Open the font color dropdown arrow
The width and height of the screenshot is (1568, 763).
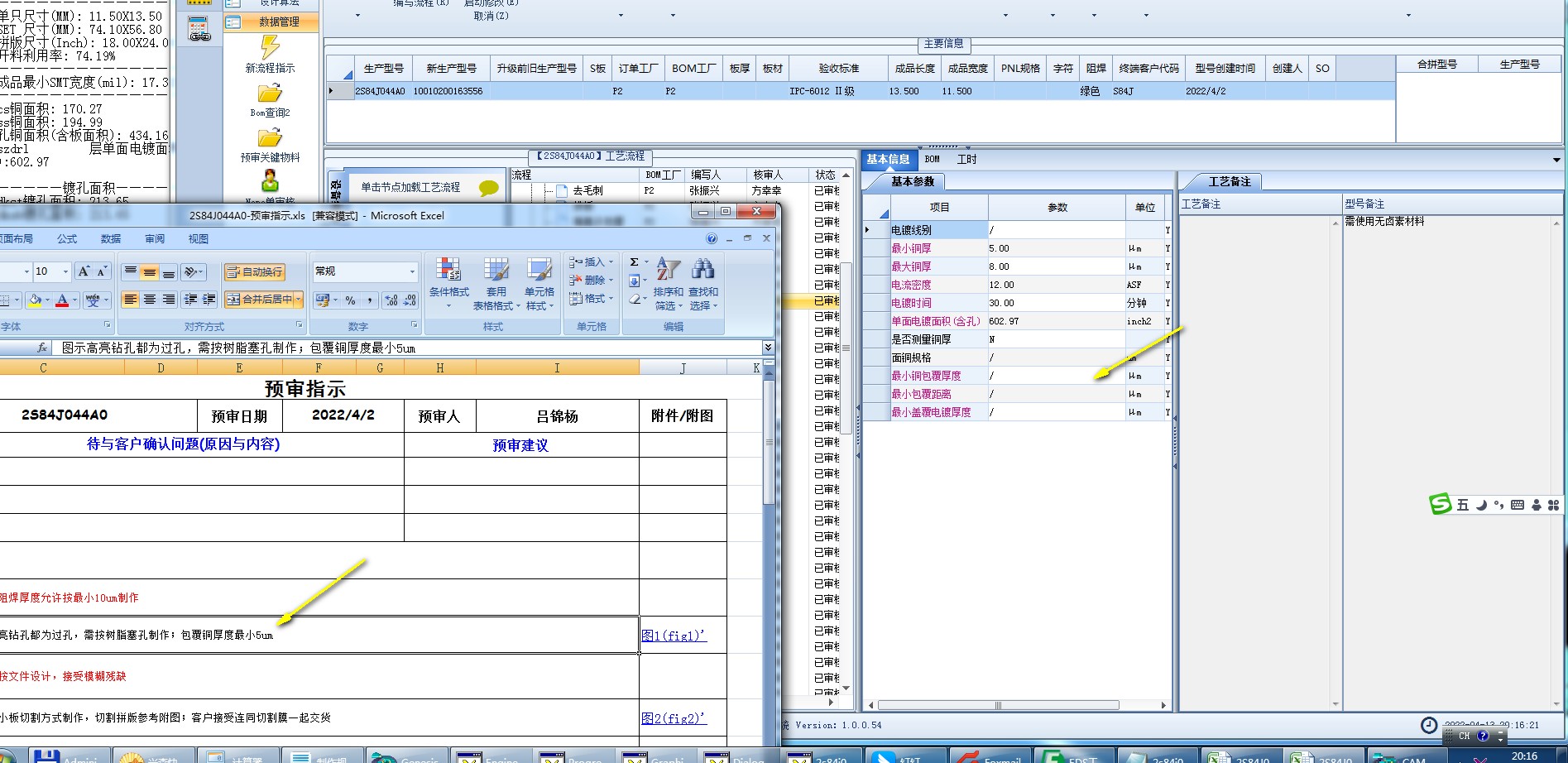74,300
